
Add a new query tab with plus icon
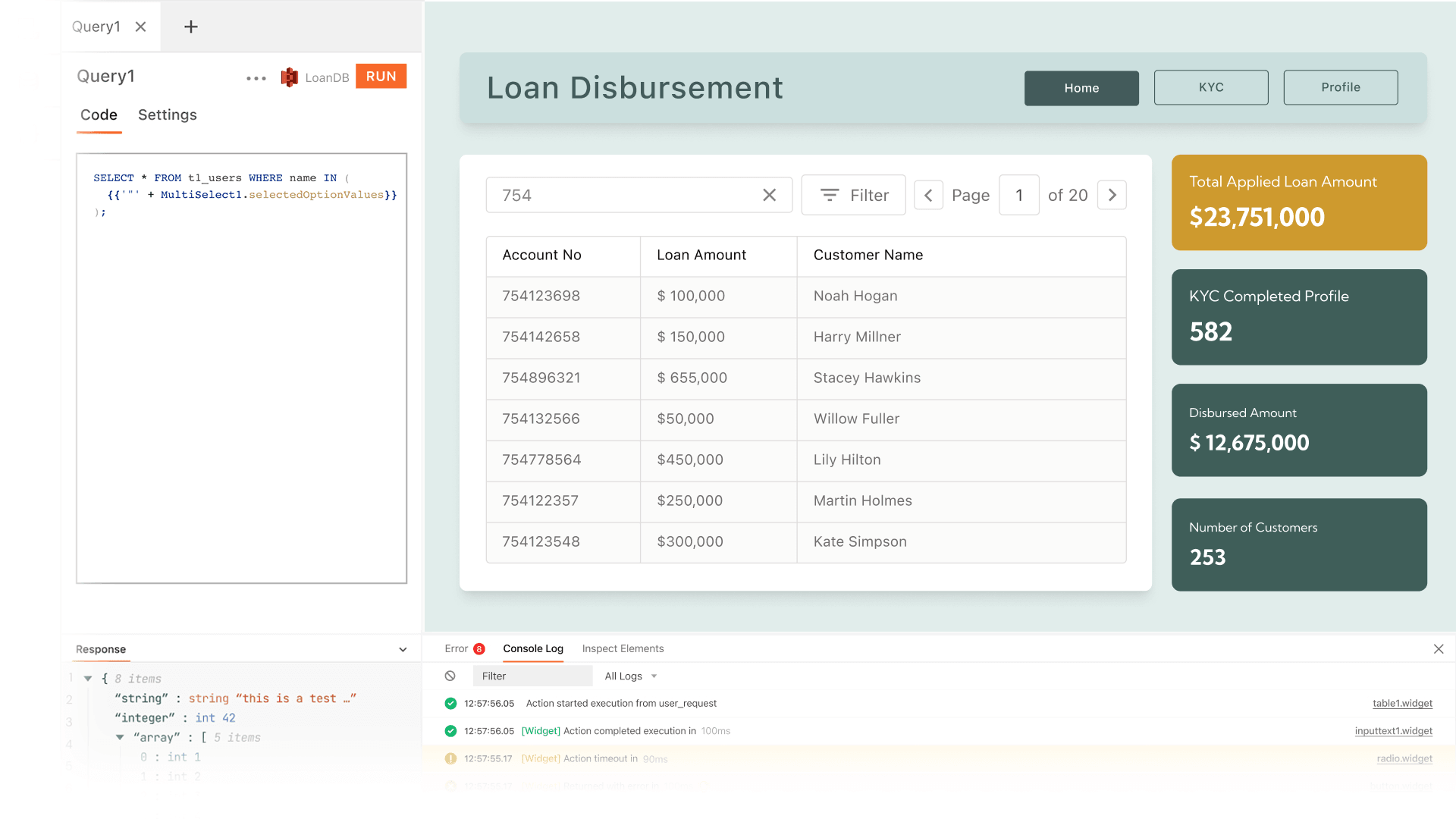(x=190, y=27)
